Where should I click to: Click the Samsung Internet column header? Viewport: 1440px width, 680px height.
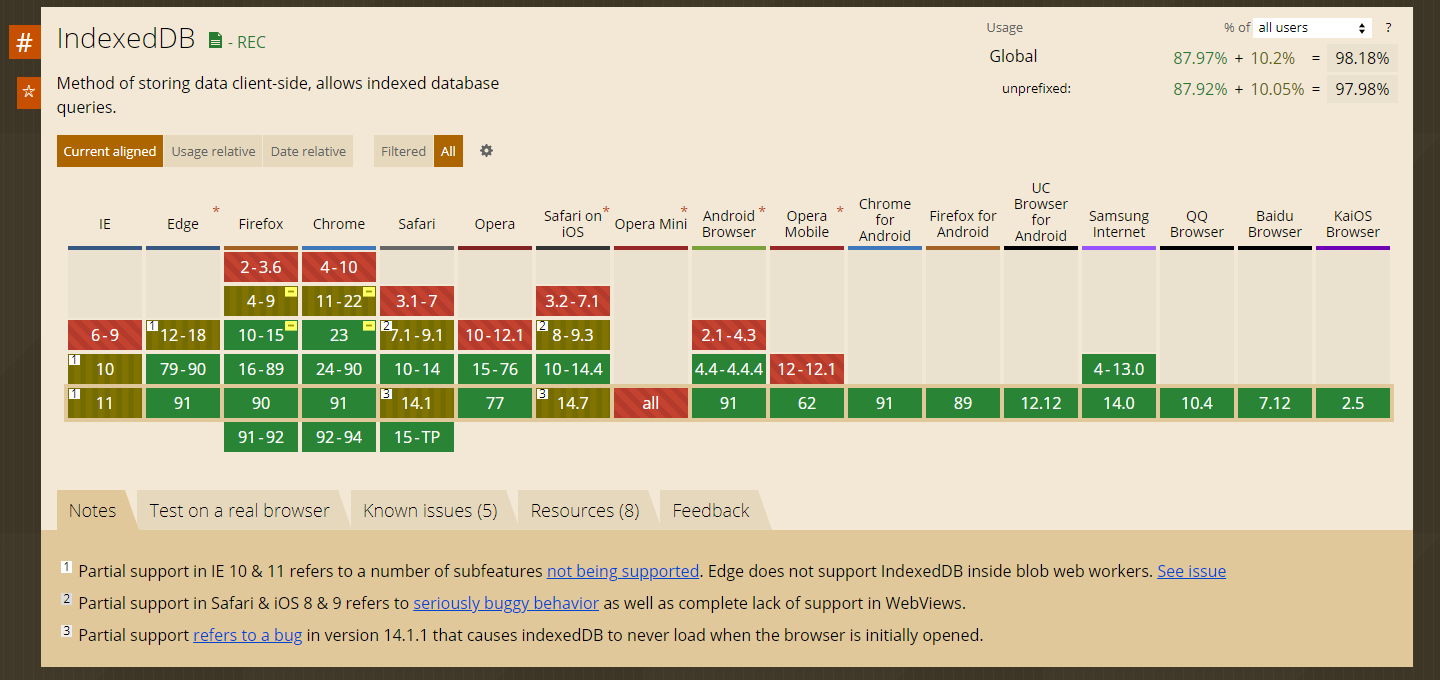coord(1119,224)
